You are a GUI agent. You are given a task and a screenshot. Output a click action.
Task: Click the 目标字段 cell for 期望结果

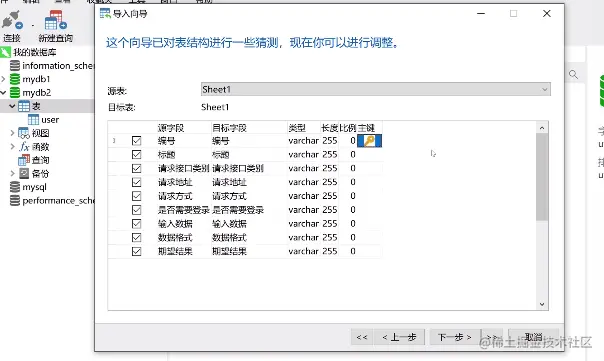tap(249, 252)
